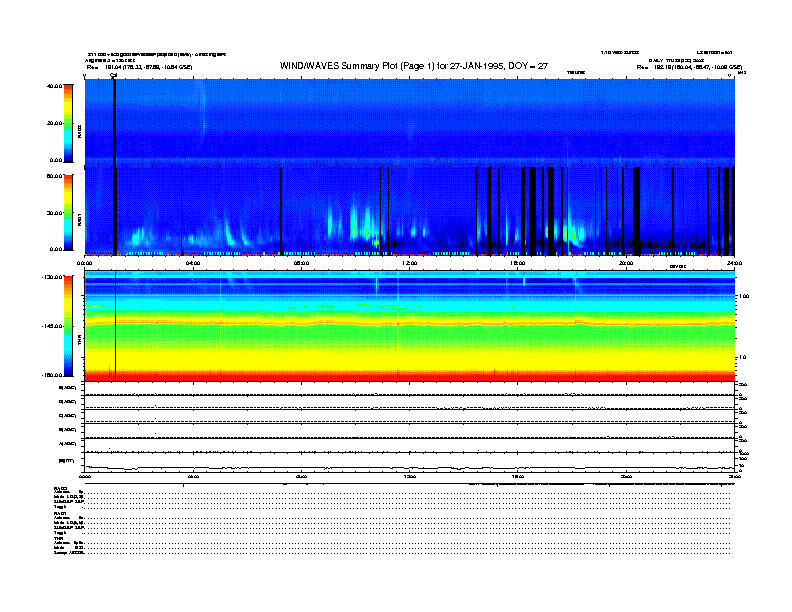Screen dimensions: 792x612
Task: Click the 20.00 color scale label
Action: pyautogui.click(x=54, y=123)
